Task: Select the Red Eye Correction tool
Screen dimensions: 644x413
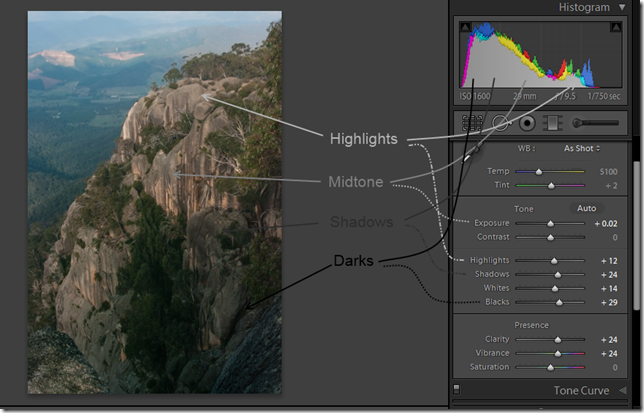Action: [527, 123]
